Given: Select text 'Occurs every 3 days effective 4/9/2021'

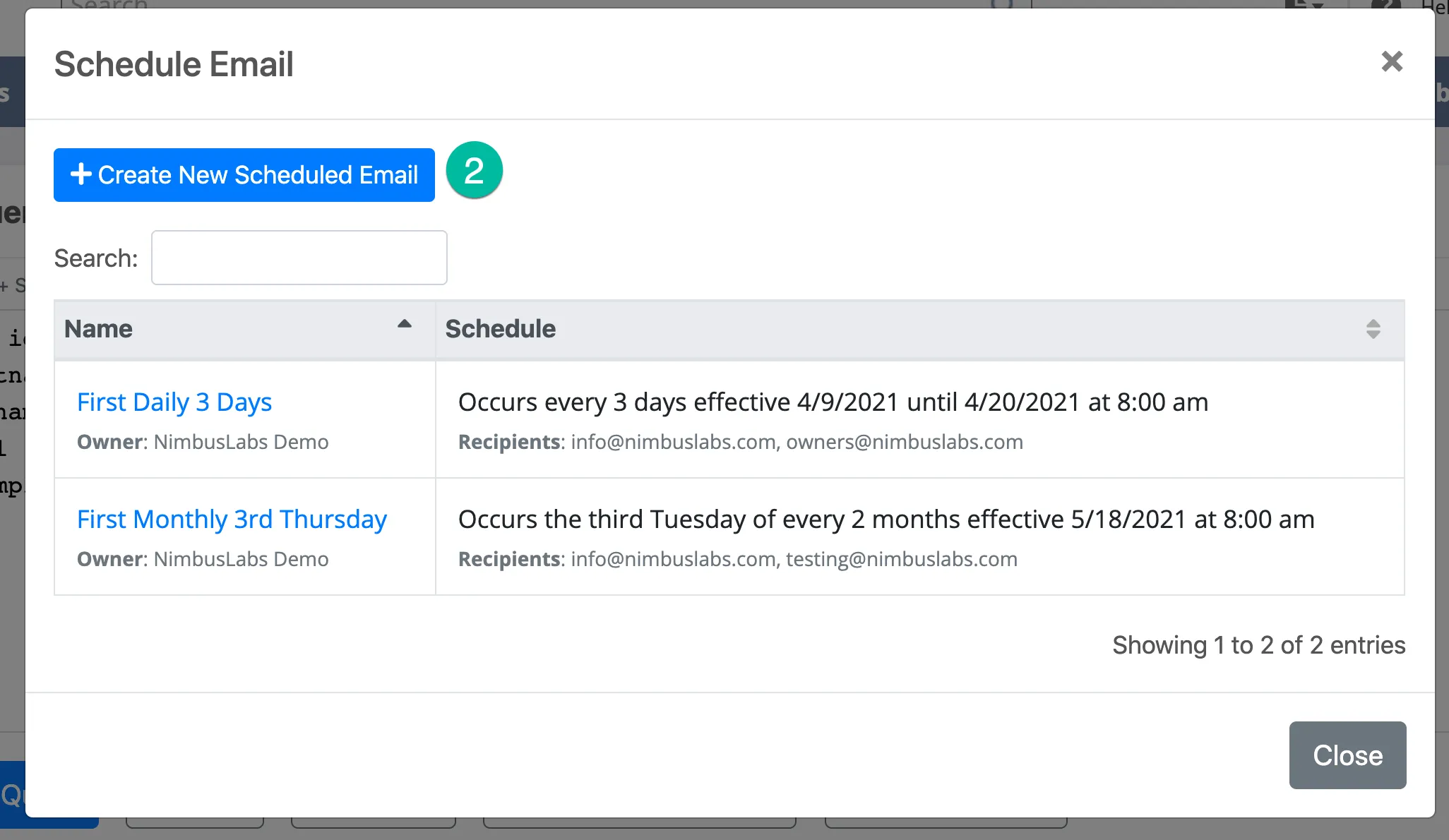Looking at the screenshot, I should pyautogui.click(x=678, y=402).
